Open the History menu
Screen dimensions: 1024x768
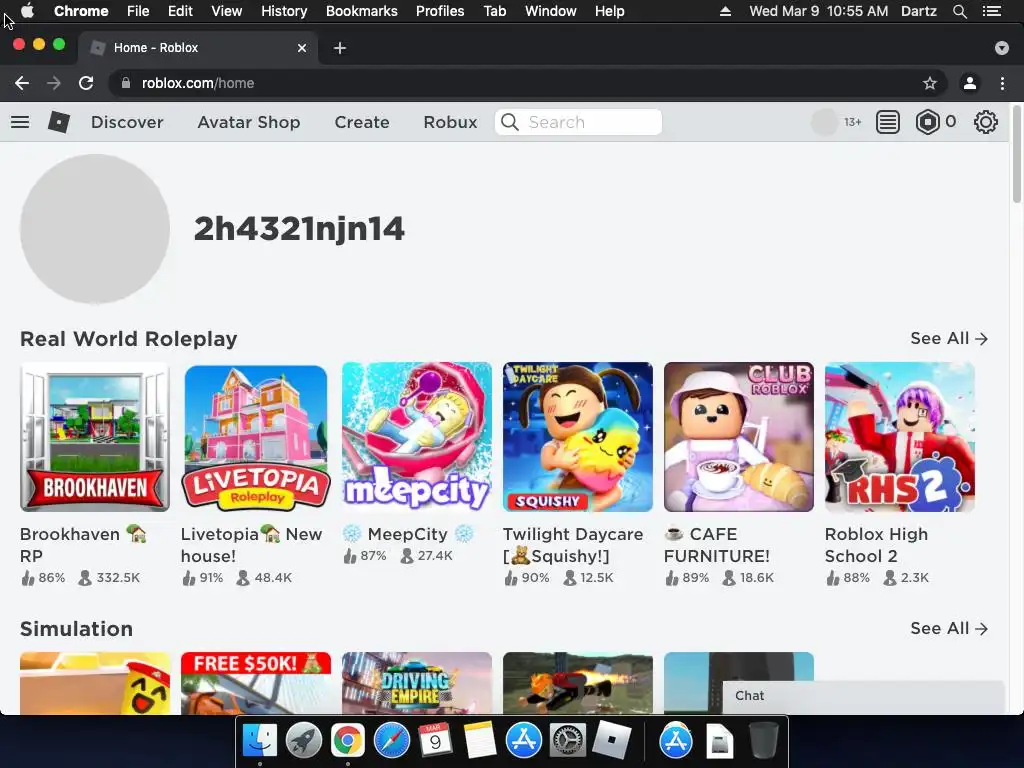click(x=283, y=11)
